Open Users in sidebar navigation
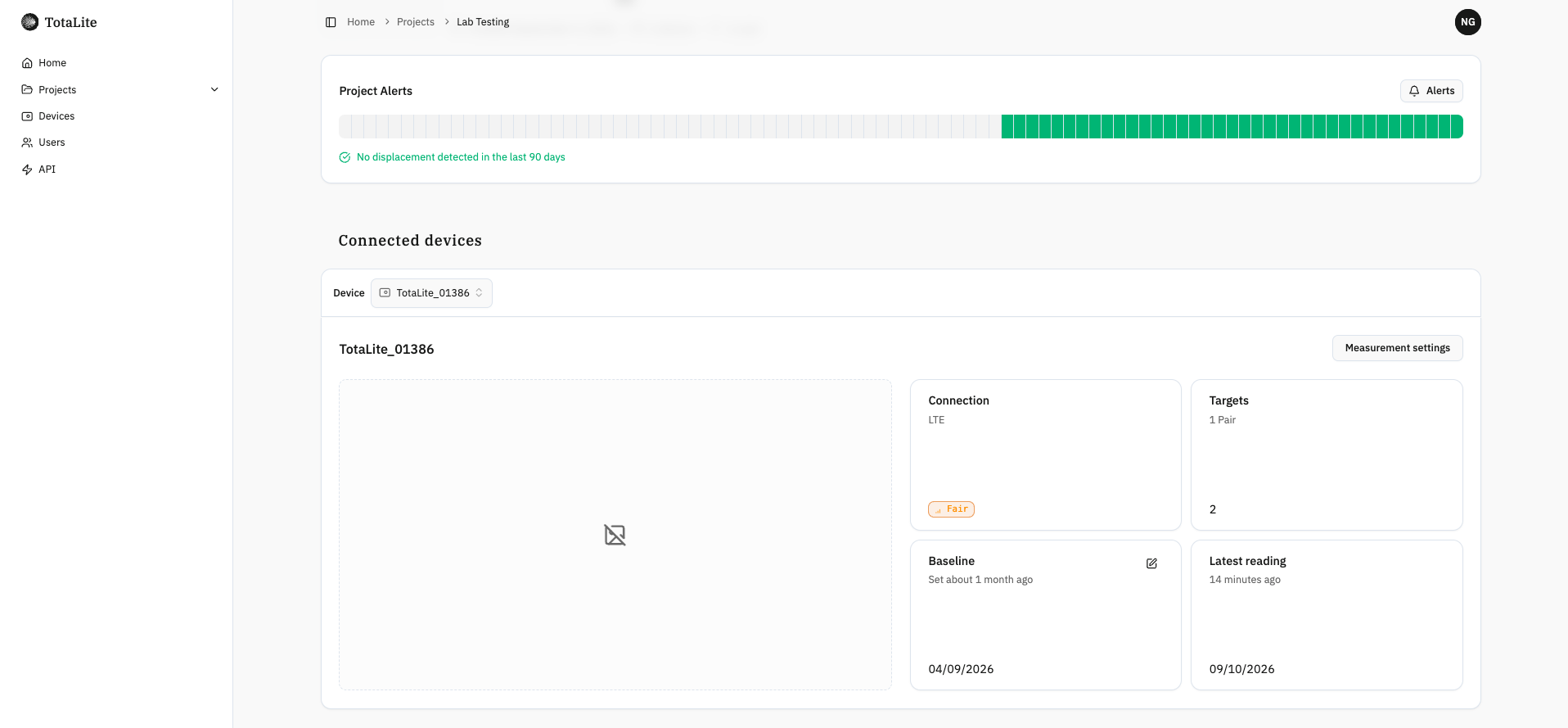Screen dimensions: 1568x728 click(52, 142)
